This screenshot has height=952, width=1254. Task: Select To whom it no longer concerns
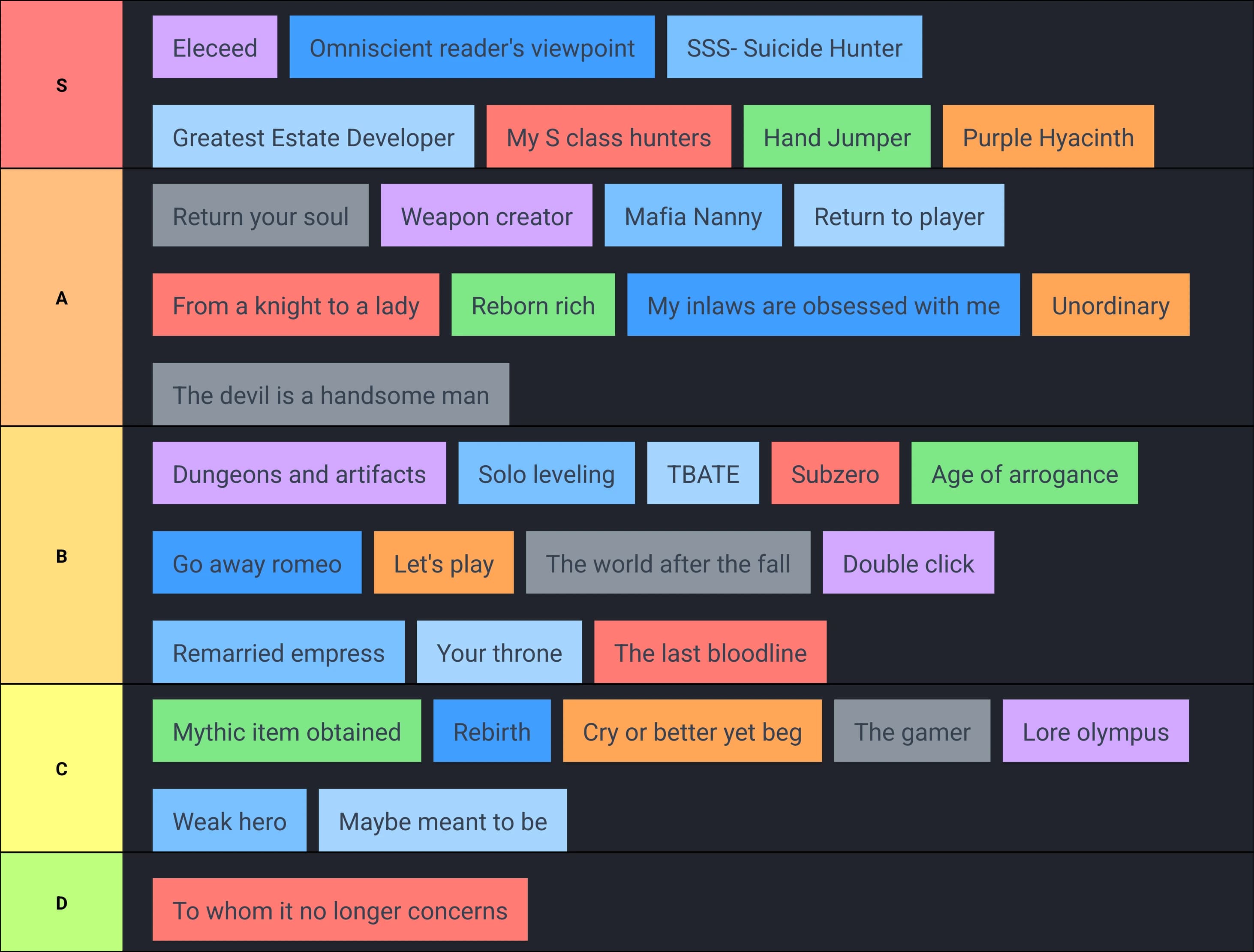(x=340, y=910)
